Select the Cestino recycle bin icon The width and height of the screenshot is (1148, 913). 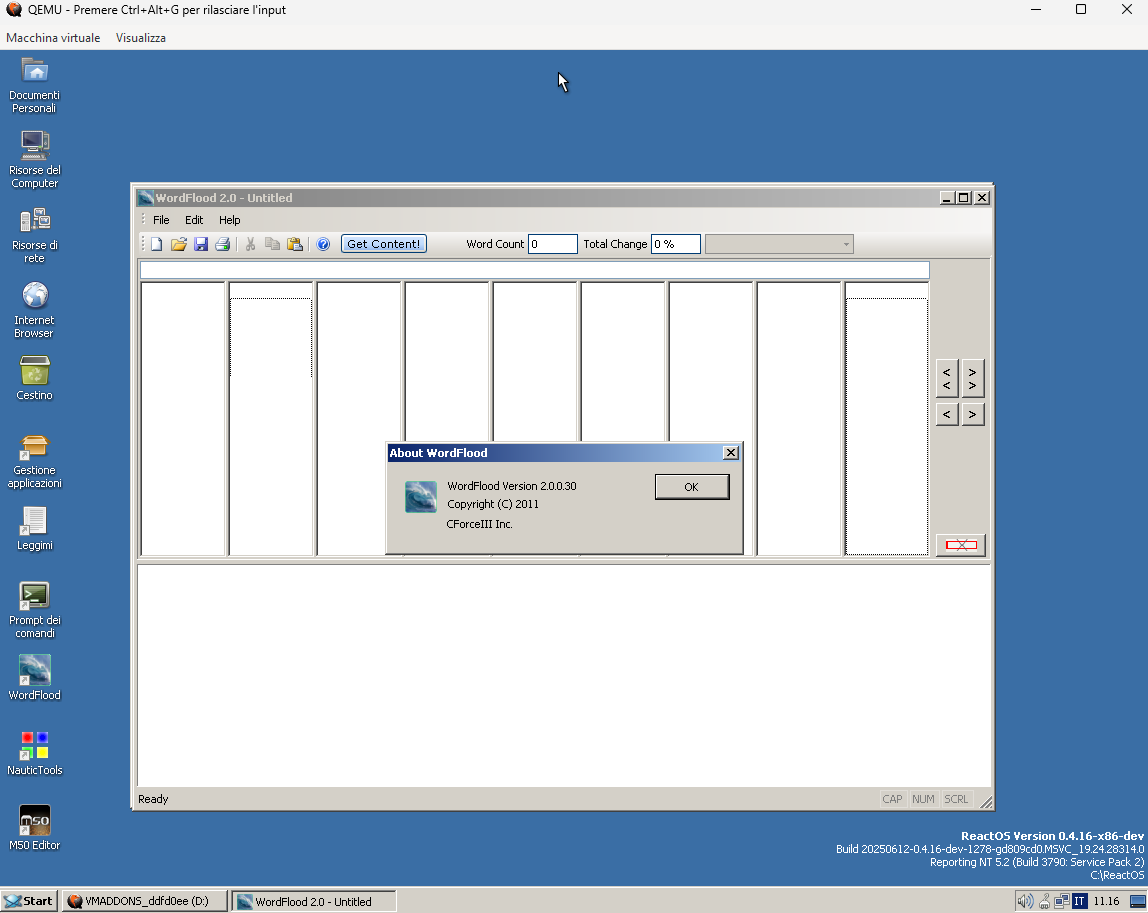coord(34,378)
